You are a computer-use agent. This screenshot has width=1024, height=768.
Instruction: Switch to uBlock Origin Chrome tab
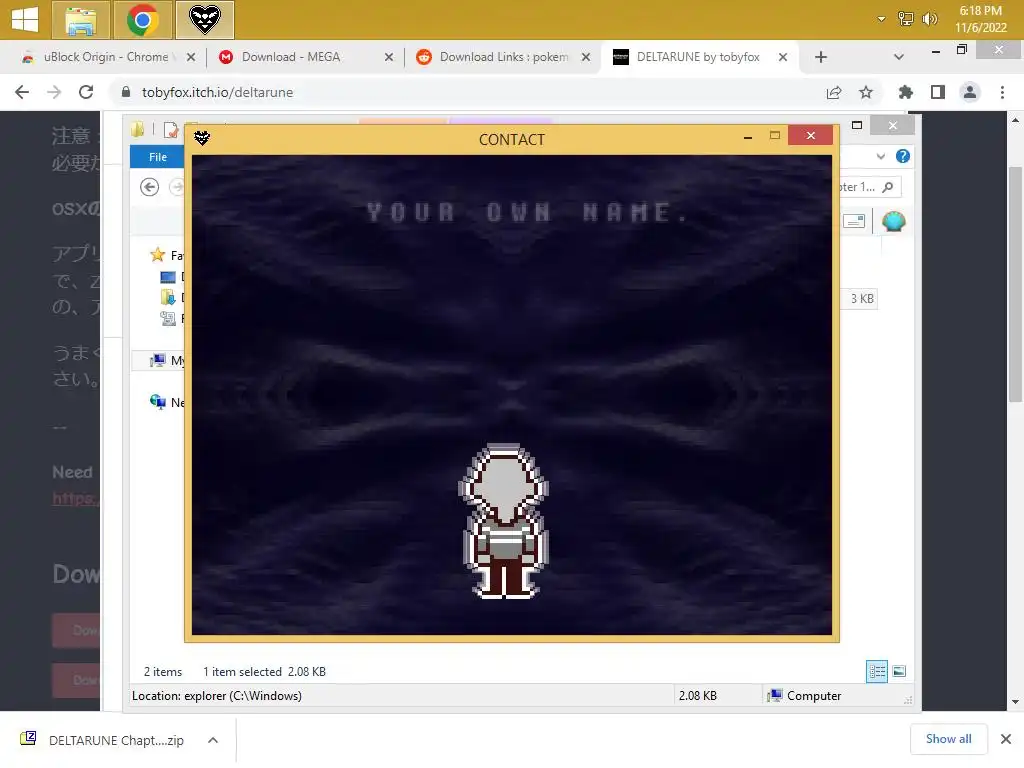coord(104,57)
